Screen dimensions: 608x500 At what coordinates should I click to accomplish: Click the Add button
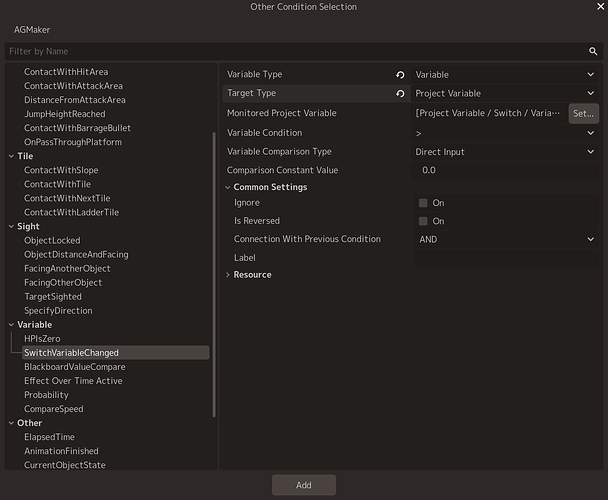(x=304, y=485)
